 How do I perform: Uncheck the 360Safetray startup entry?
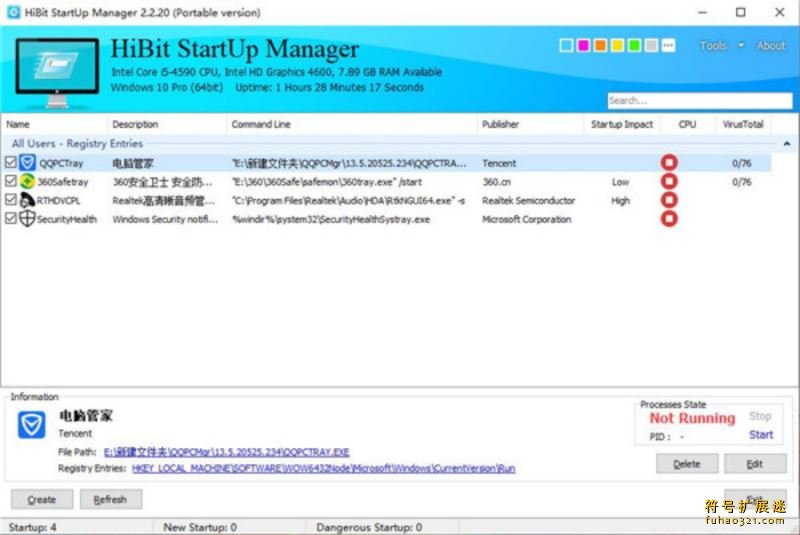[x=11, y=181]
